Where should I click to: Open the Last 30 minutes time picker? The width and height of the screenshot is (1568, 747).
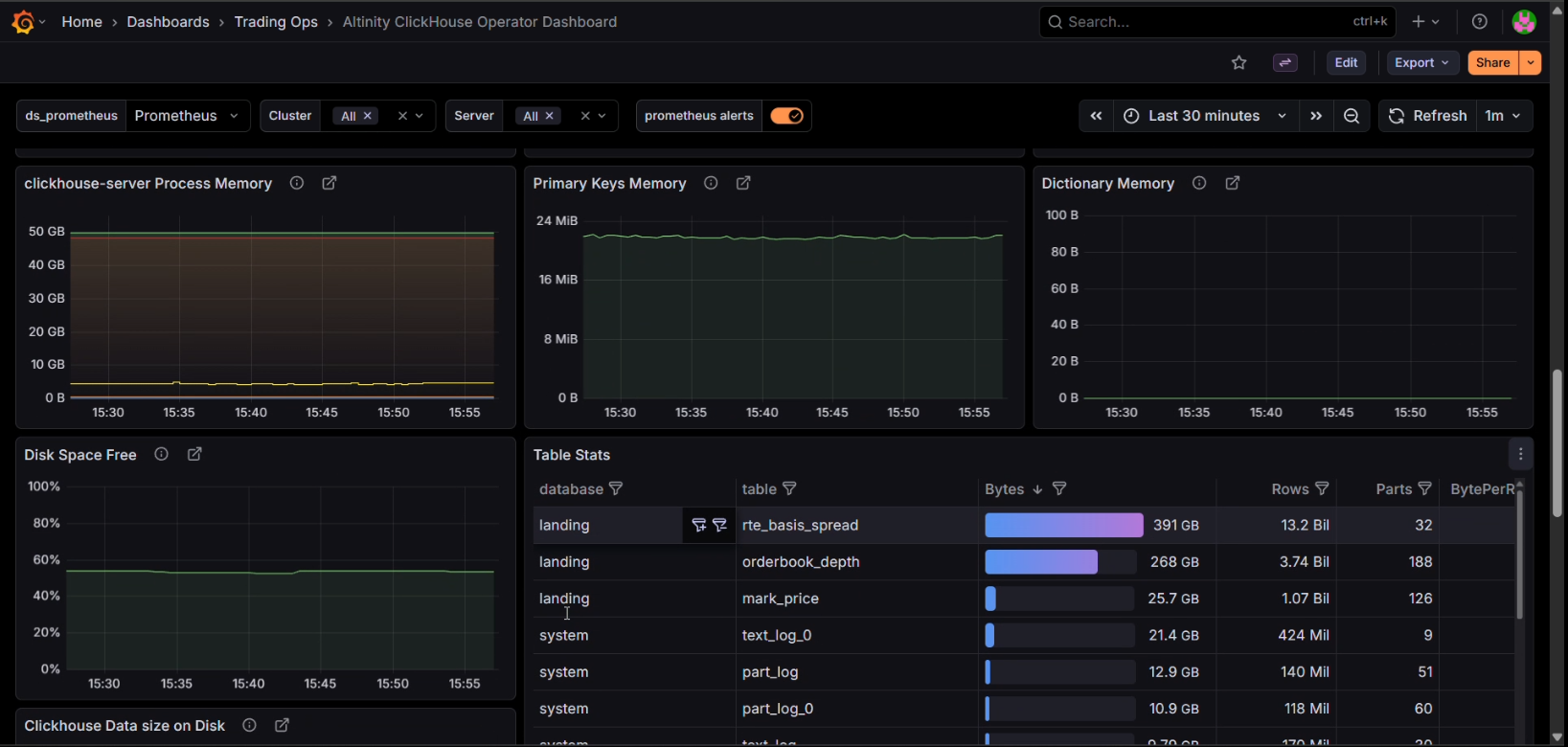tap(1205, 116)
